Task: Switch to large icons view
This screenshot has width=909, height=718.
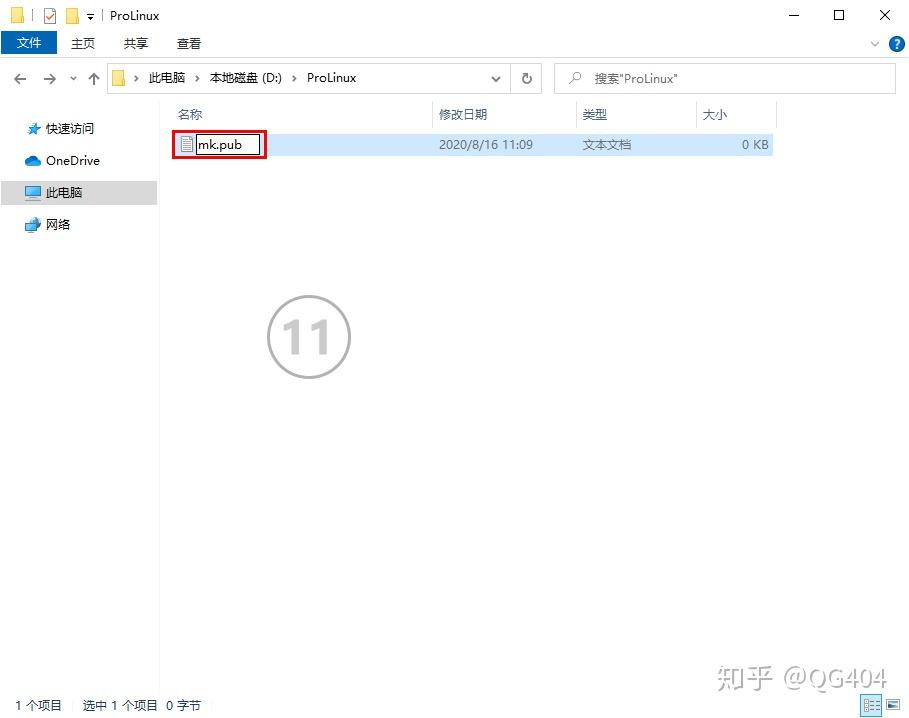Action: tap(892, 705)
